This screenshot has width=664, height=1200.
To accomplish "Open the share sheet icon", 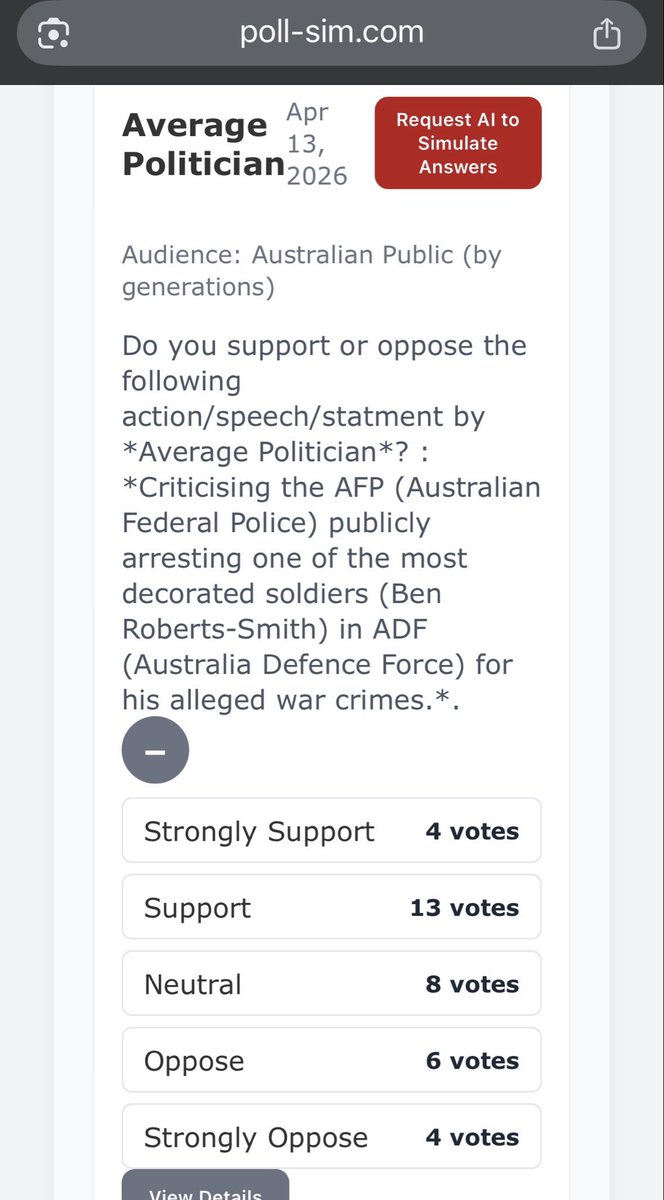I will (x=607, y=34).
